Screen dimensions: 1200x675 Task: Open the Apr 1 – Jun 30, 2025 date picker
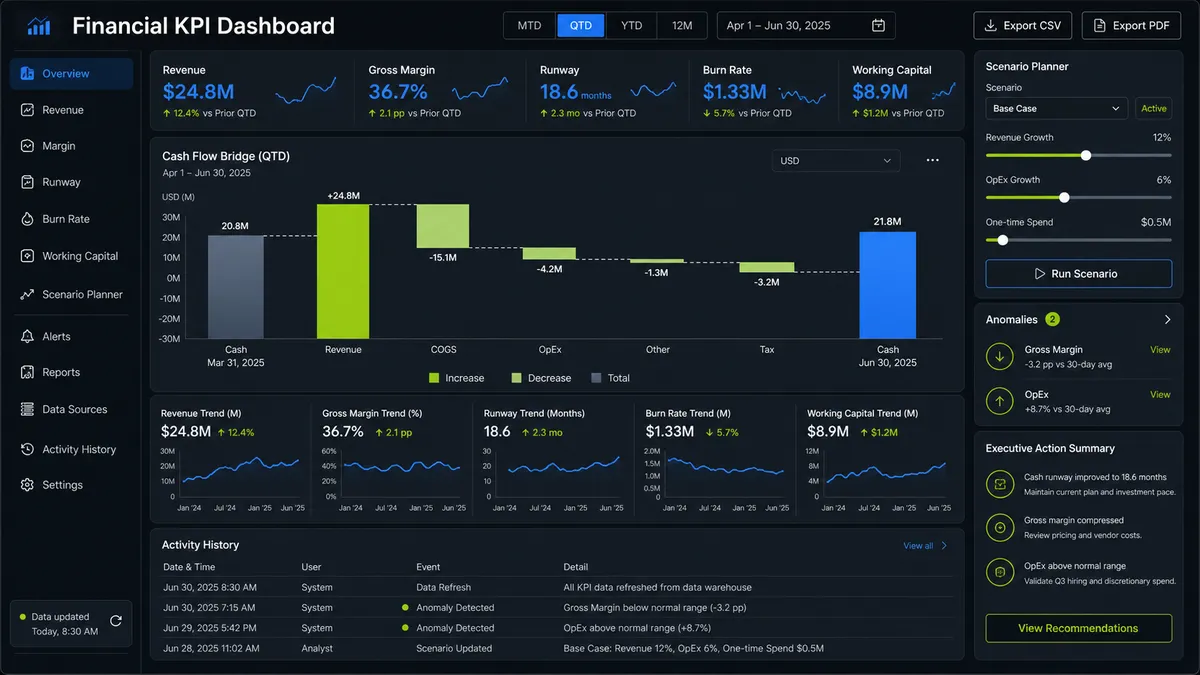(806, 26)
